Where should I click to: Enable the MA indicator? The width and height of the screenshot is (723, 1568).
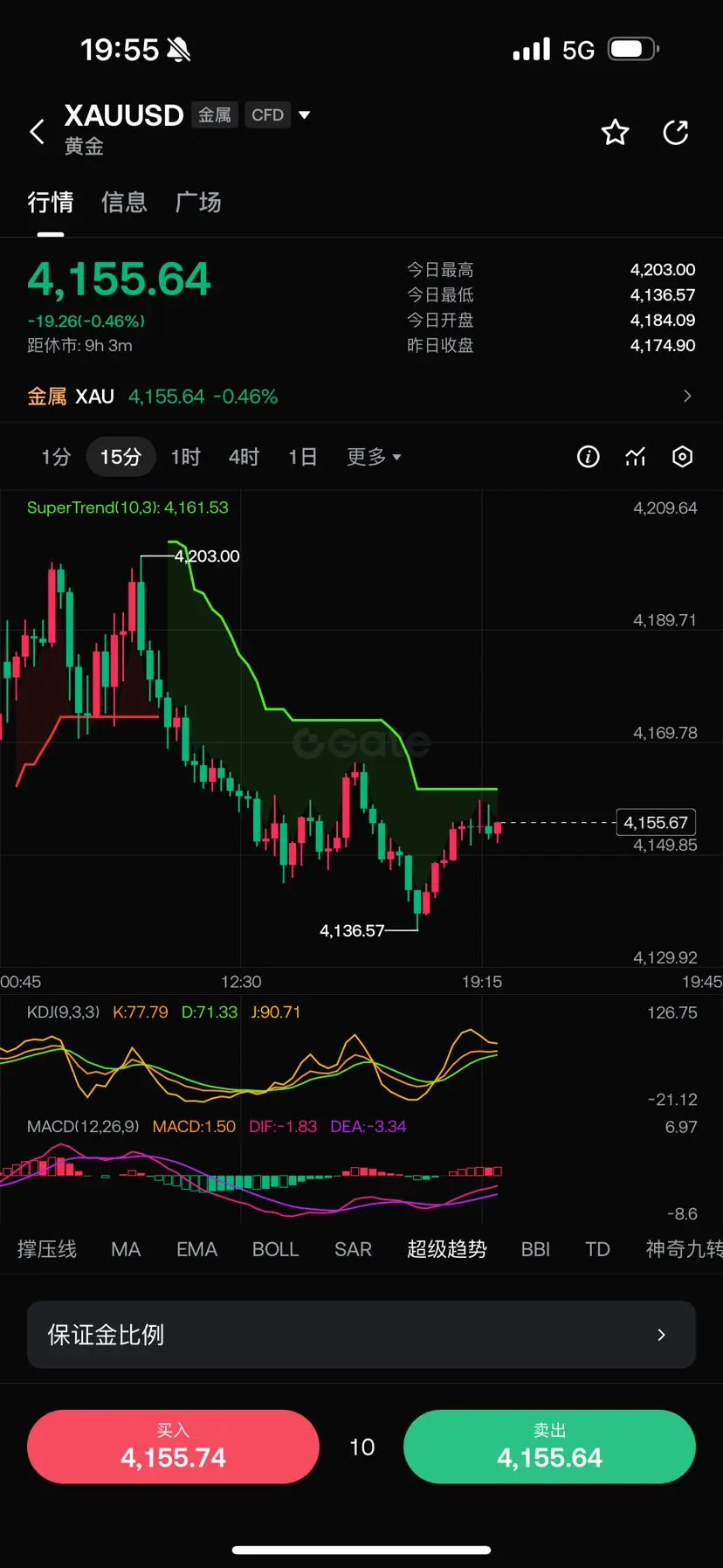(x=126, y=1249)
